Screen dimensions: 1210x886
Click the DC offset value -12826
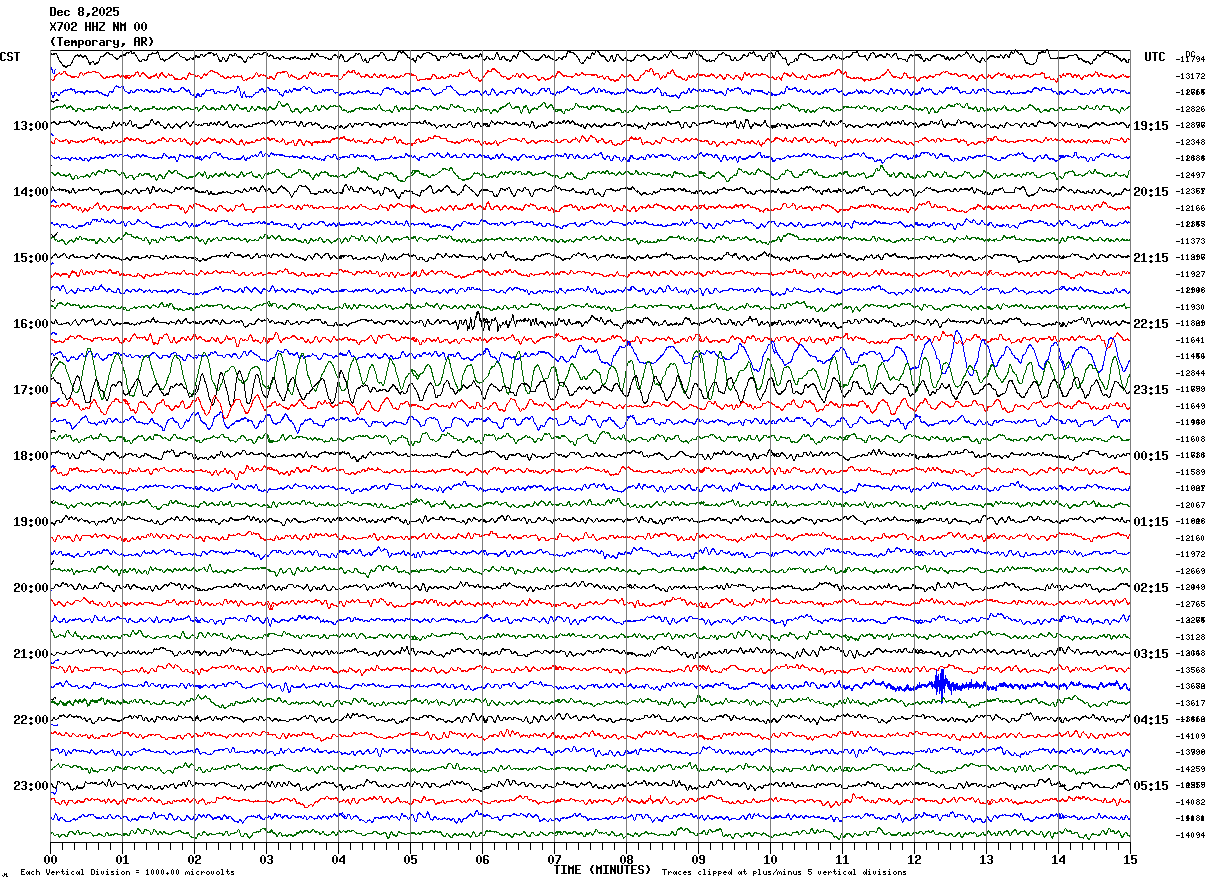(1191, 109)
